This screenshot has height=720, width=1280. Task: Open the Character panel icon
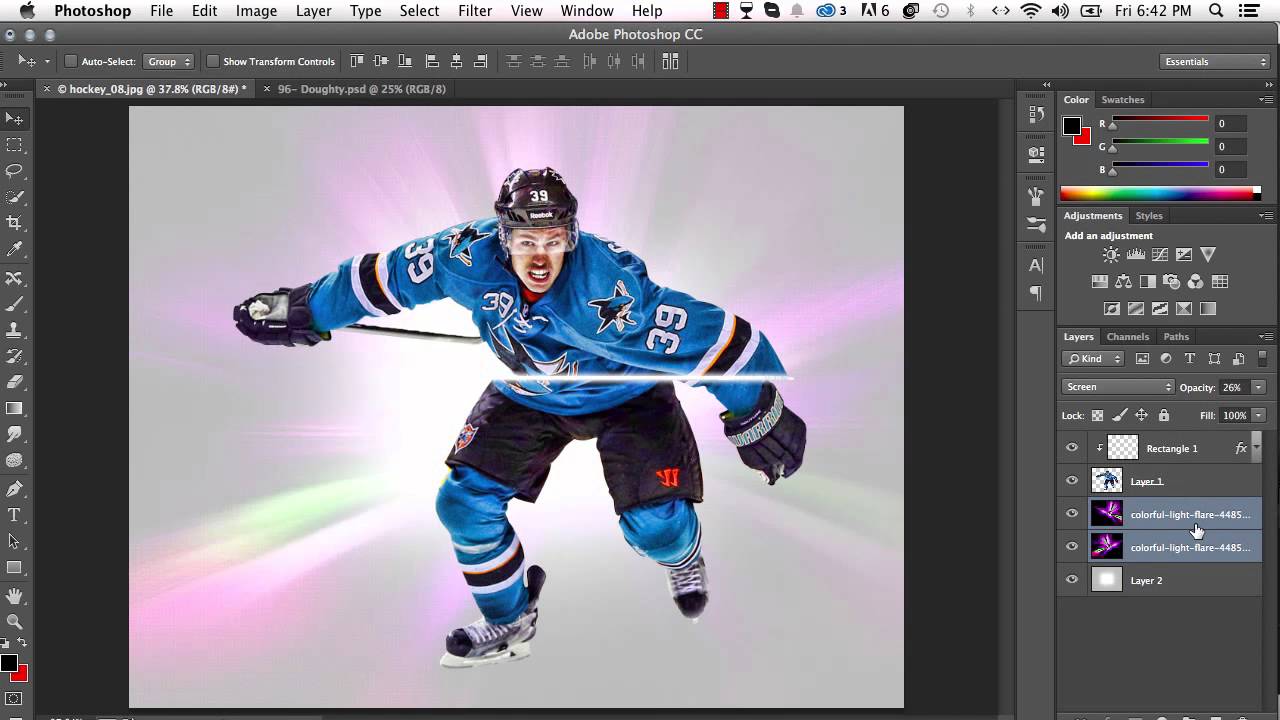pos(1036,266)
